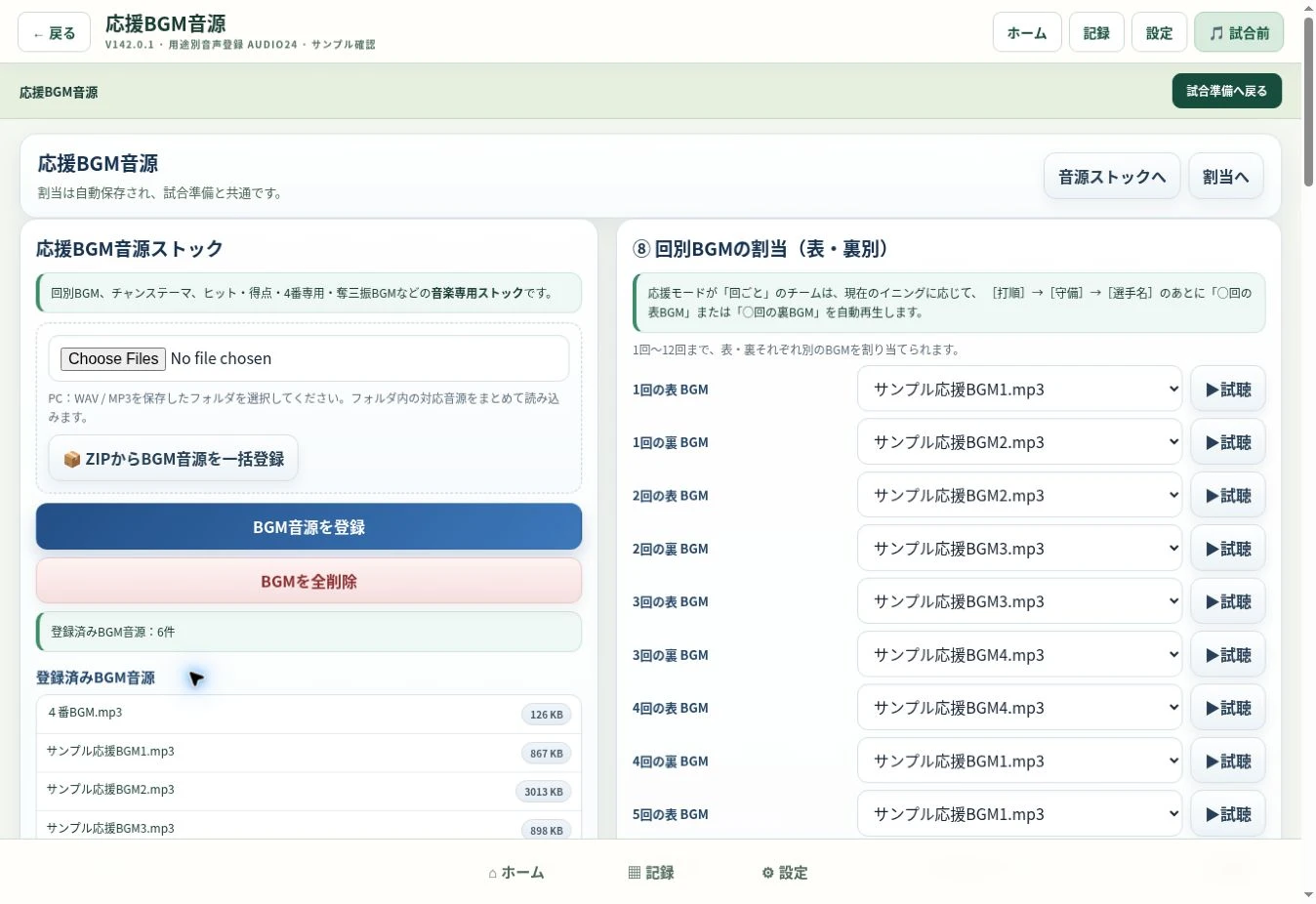1316x904 pixels.
Task: Play preview for 4回の表 BGM
Action: [x=1227, y=708]
